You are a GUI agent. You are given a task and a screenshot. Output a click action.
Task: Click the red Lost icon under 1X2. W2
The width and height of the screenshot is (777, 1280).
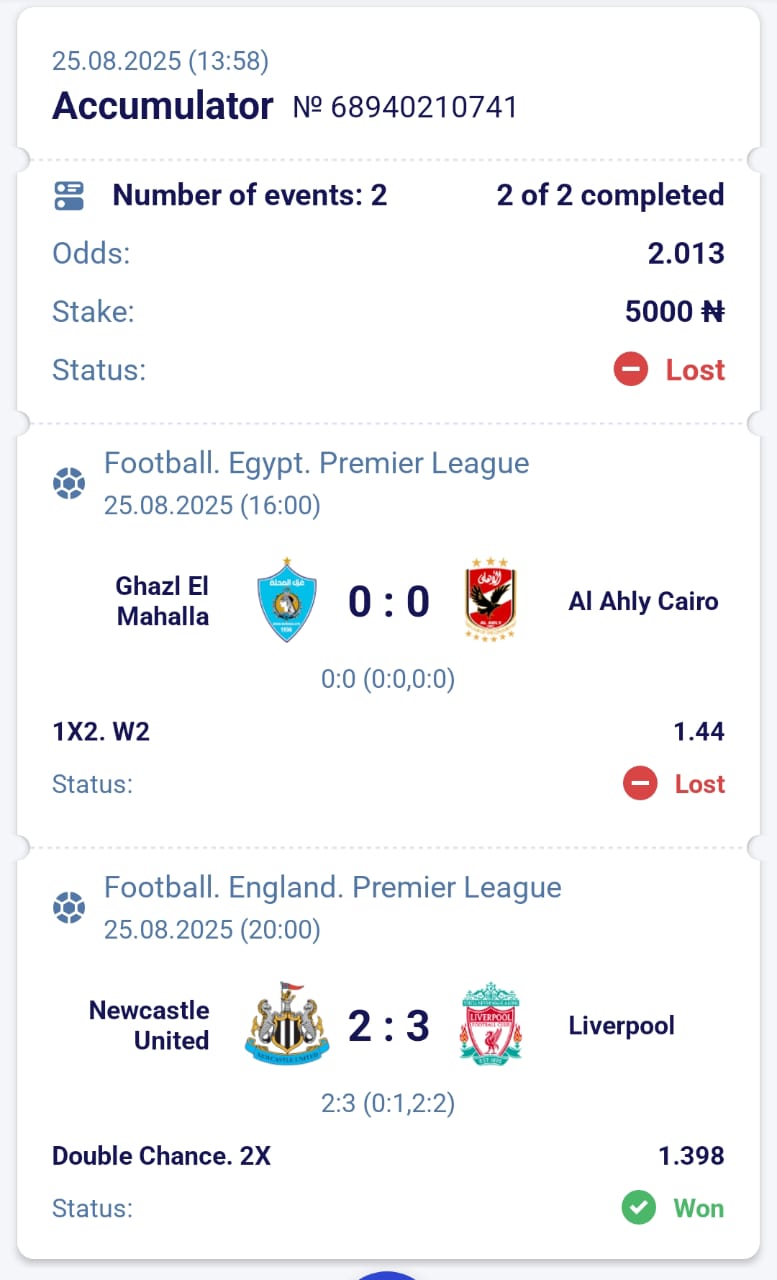pos(640,784)
